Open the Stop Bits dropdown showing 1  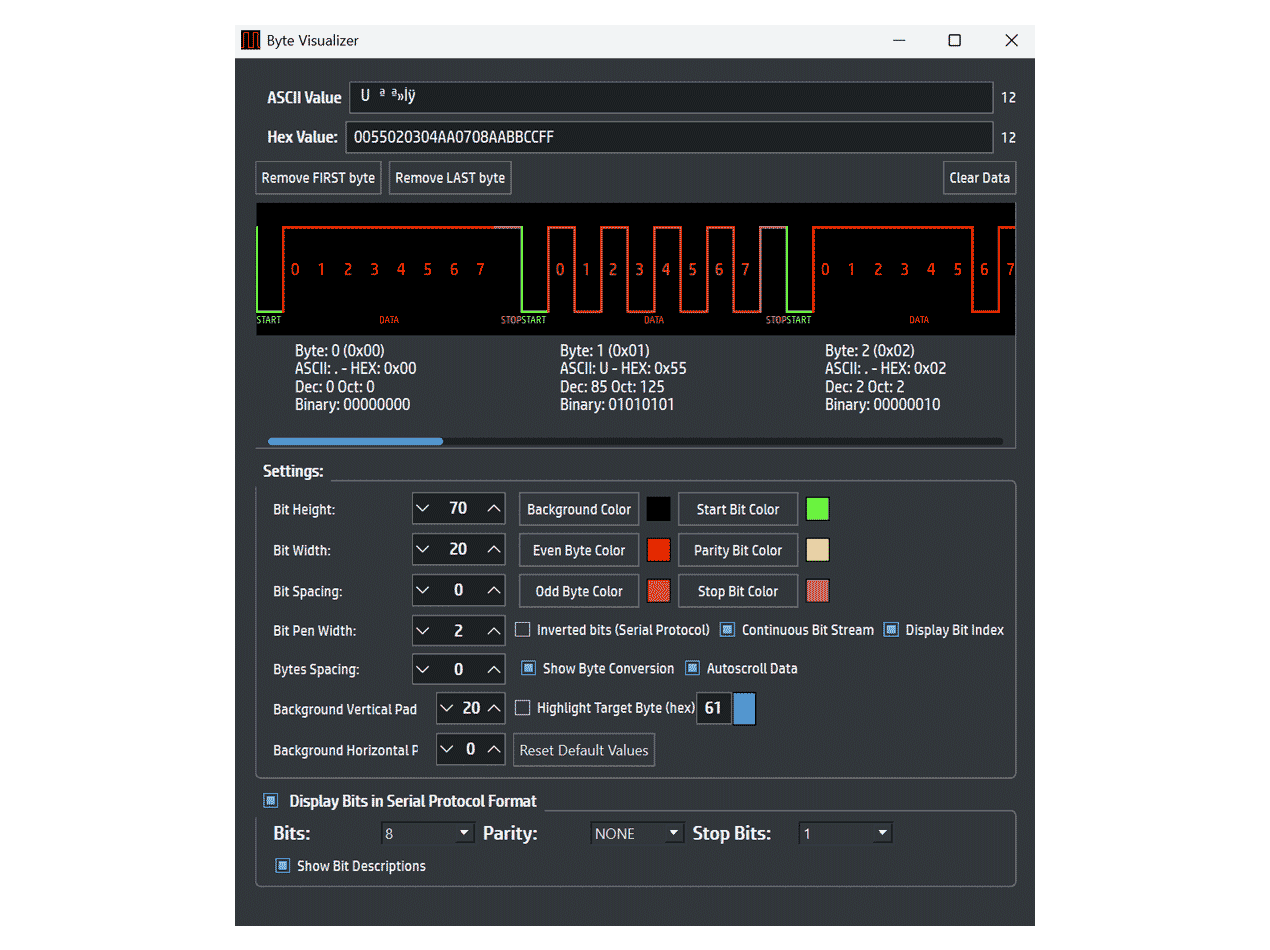click(845, 833)
